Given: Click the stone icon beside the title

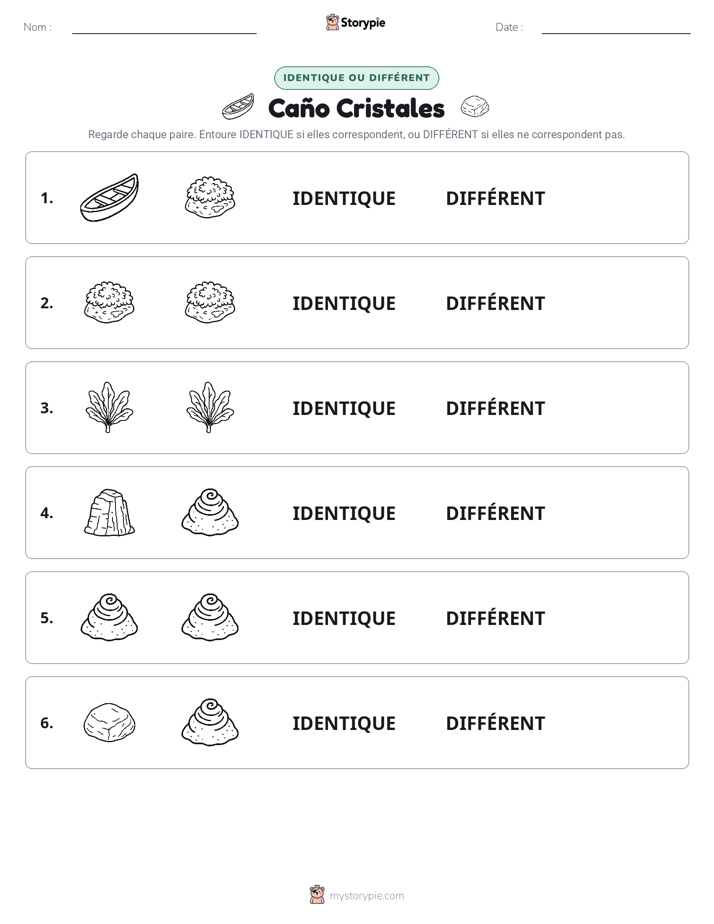Looking at the screenshot, I should 475,107.
